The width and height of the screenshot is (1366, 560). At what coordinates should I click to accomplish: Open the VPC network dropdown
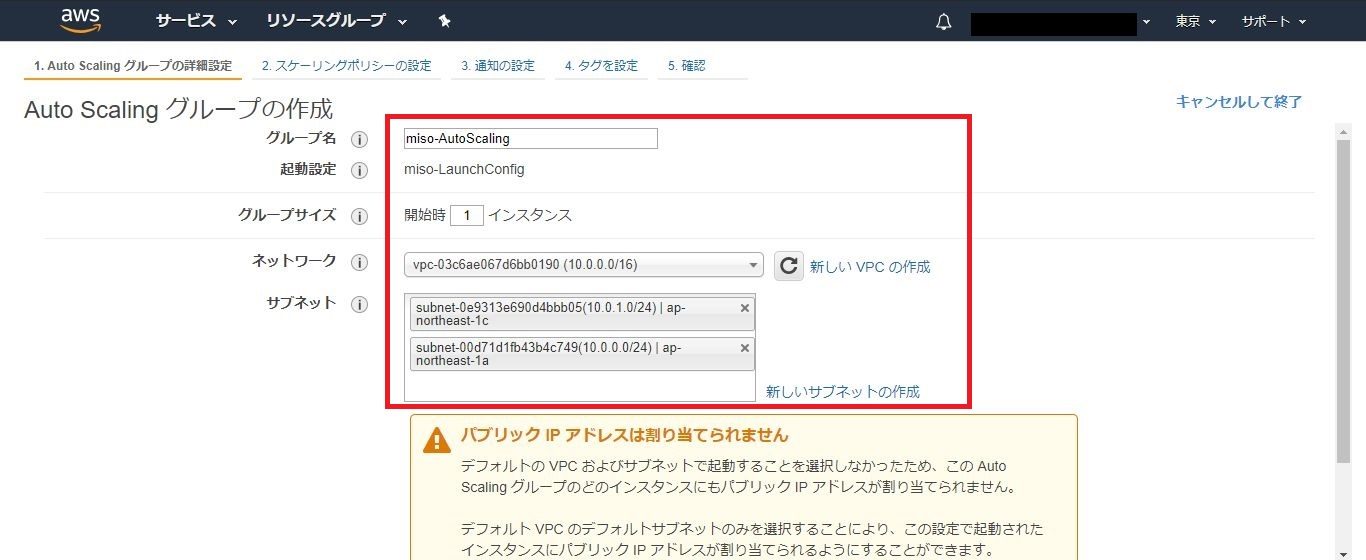584,265
